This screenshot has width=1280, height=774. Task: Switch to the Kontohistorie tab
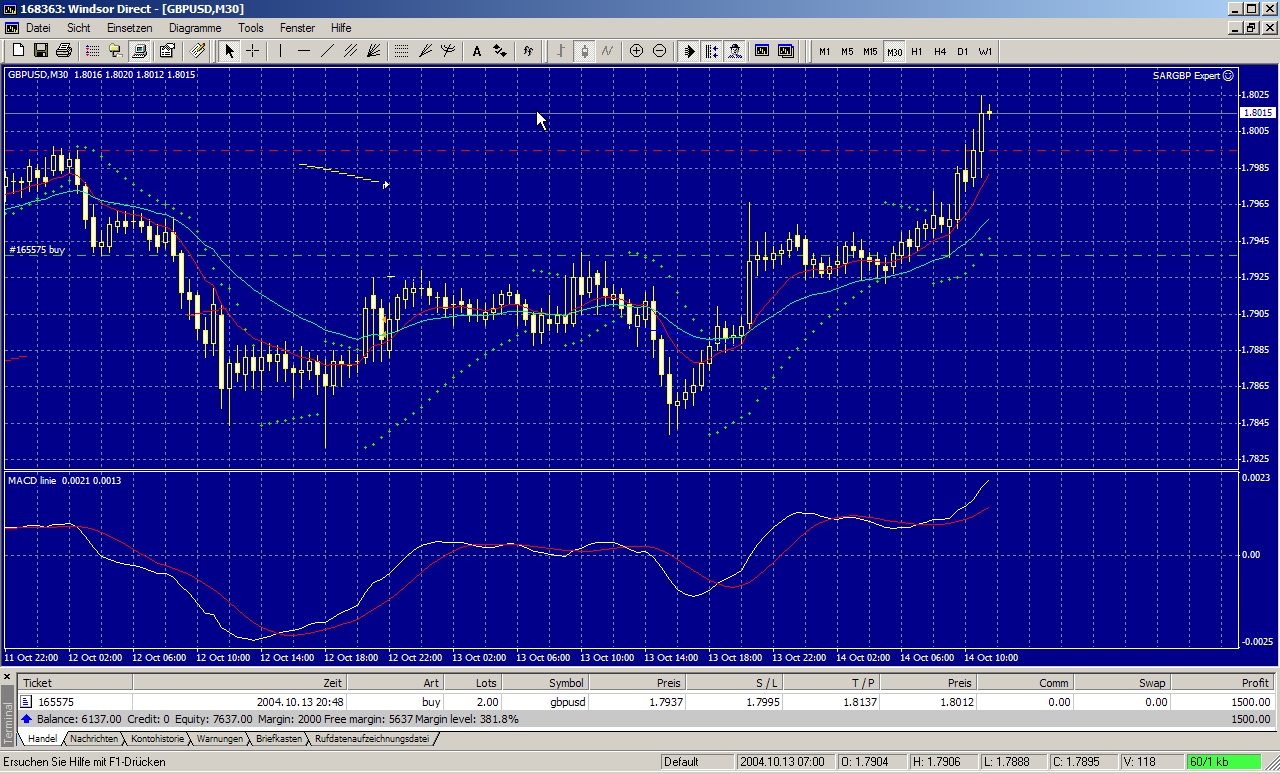click(158, 739)
